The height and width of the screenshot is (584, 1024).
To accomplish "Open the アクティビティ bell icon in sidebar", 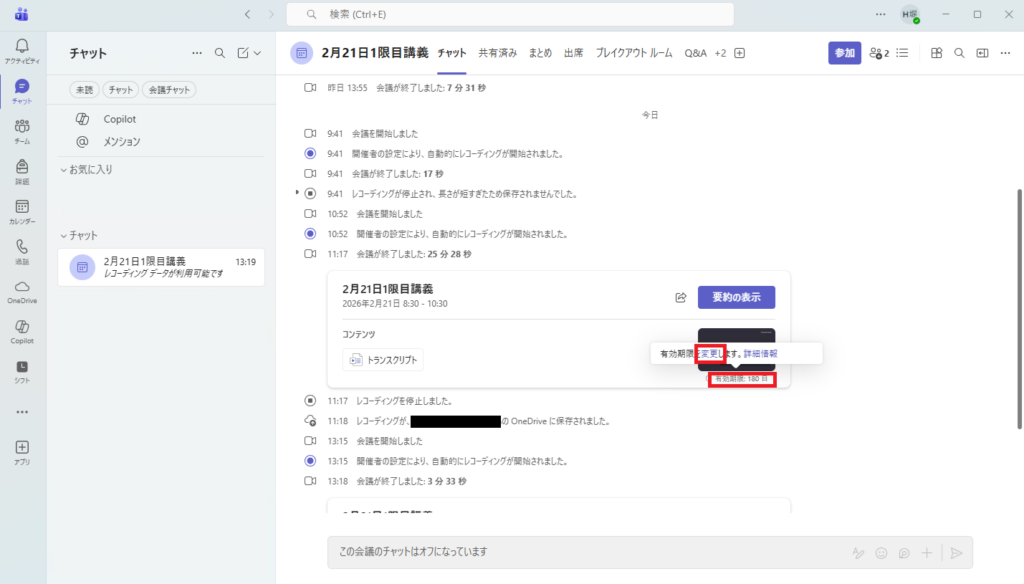I will [x=22, y=47].
